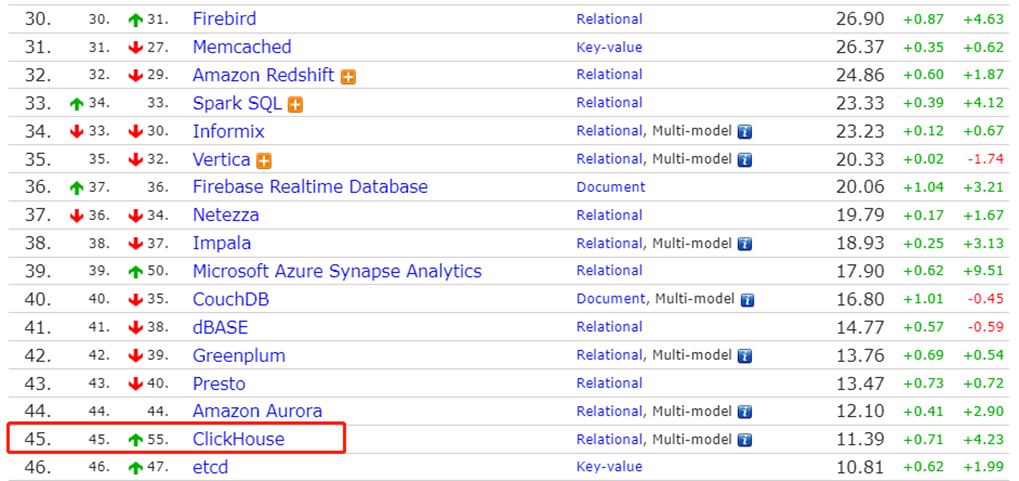Click the Document model link in Firebase row
This screenshot has width=1019, height=481.
(610, 188)
